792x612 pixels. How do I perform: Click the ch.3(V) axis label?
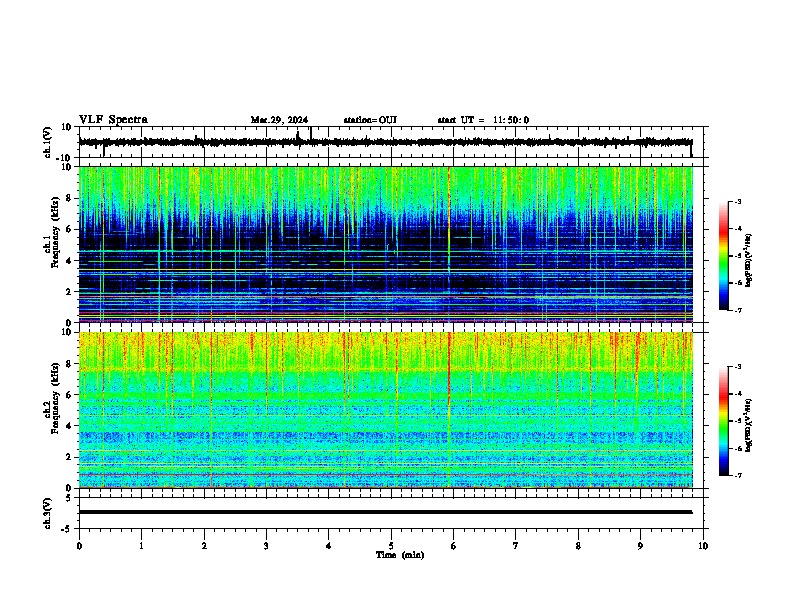(x=48, y=513)
